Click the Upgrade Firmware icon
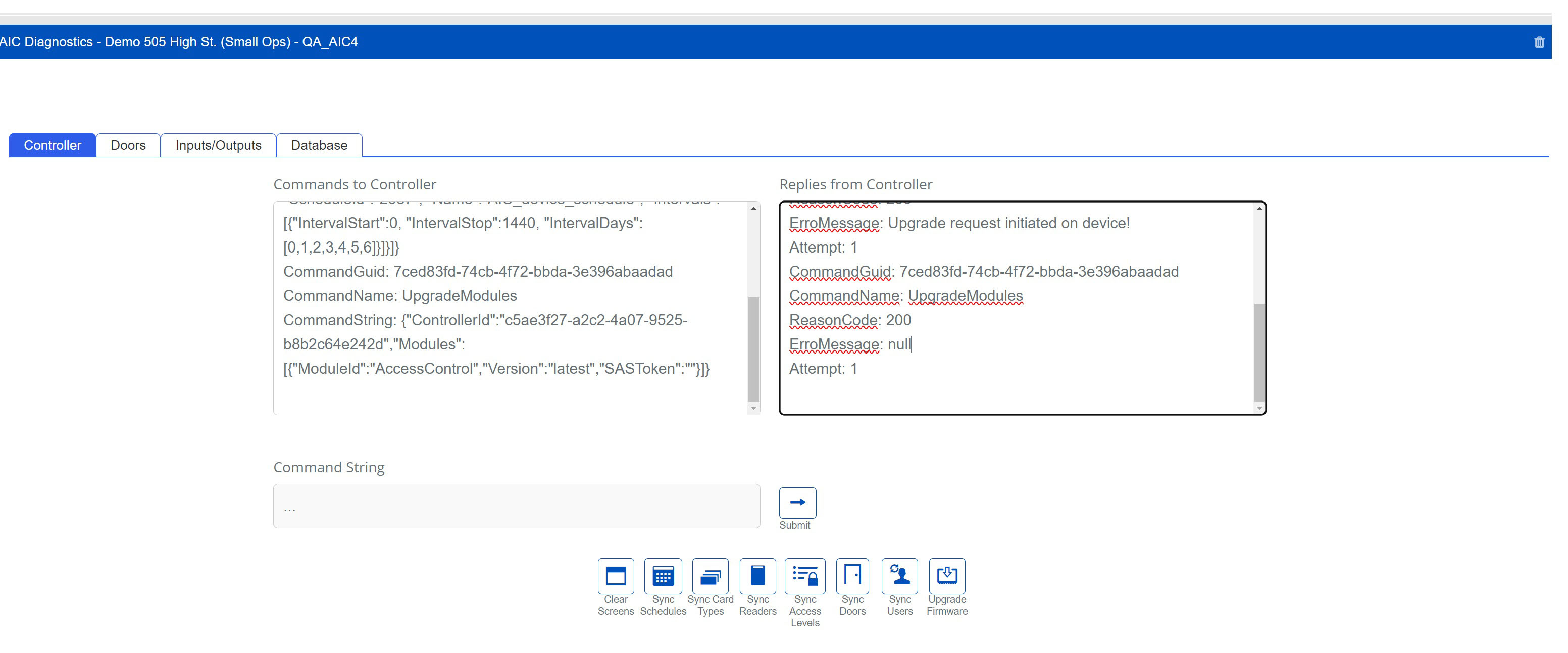The image size is (1568, 653). [x=946, y=575]
